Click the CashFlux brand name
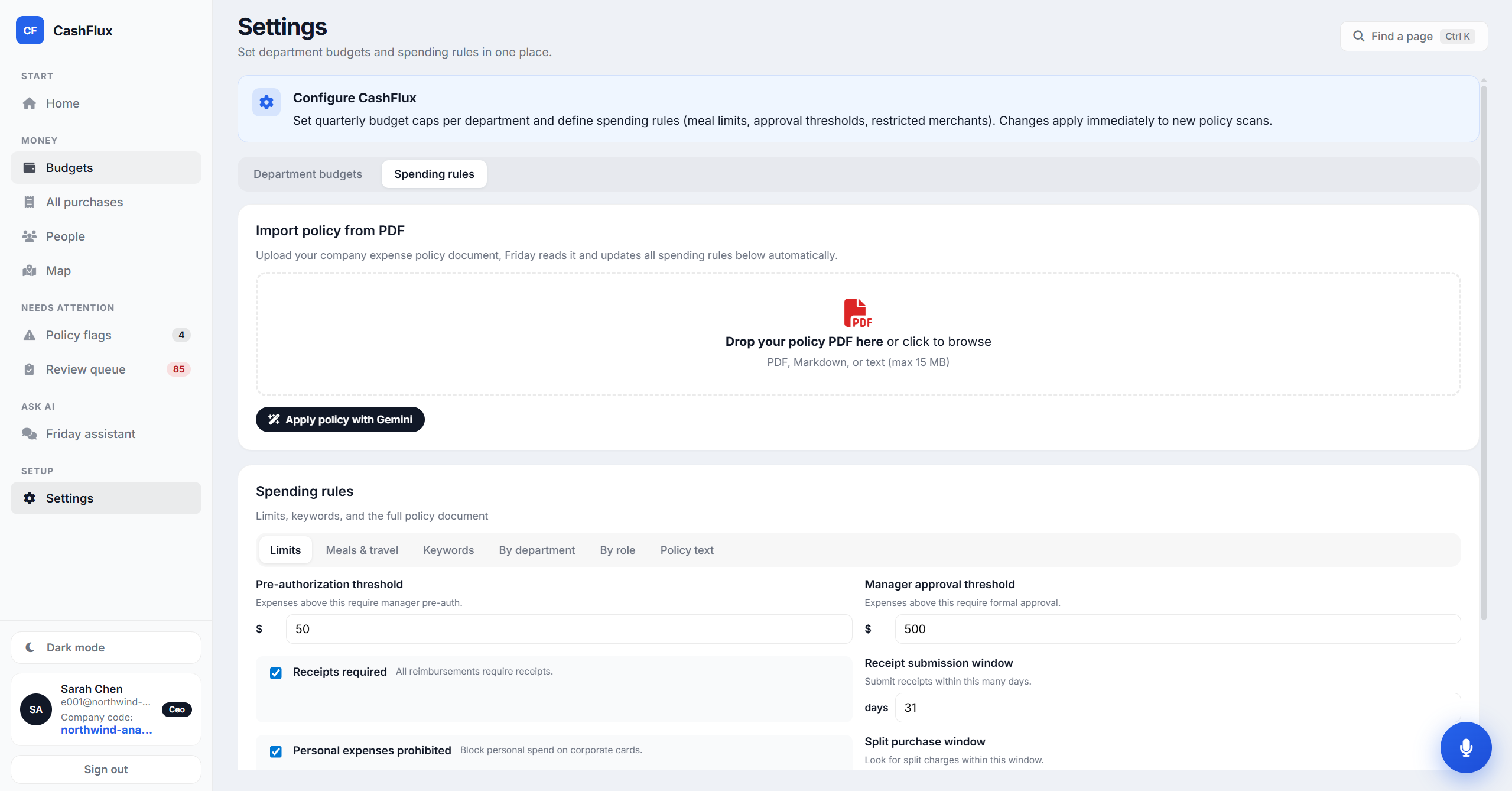Screen dimensions: 1512x791 83,31
